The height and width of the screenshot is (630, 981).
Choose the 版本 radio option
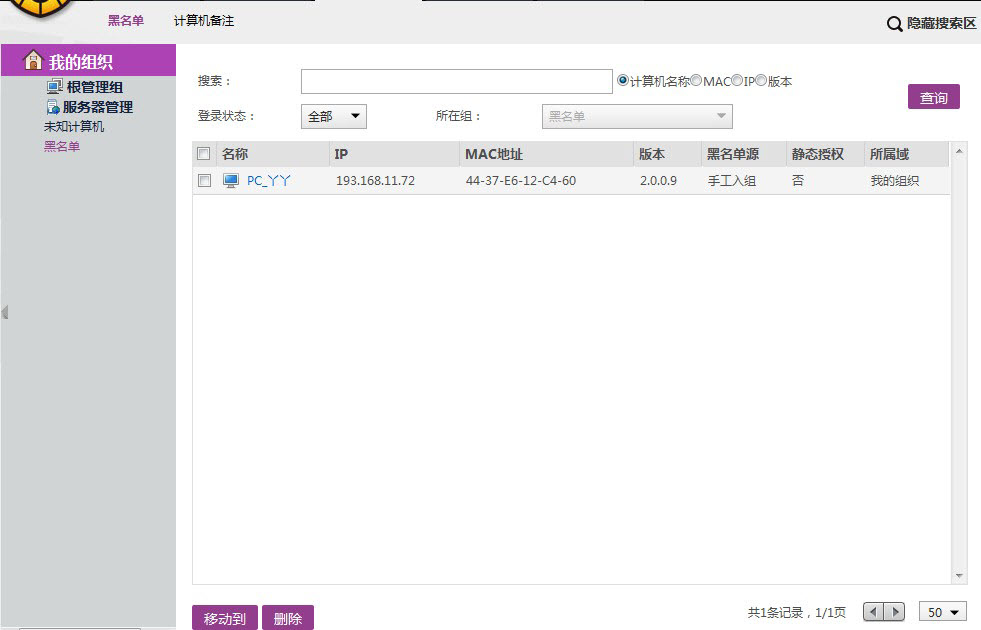[x=761, y=81]
